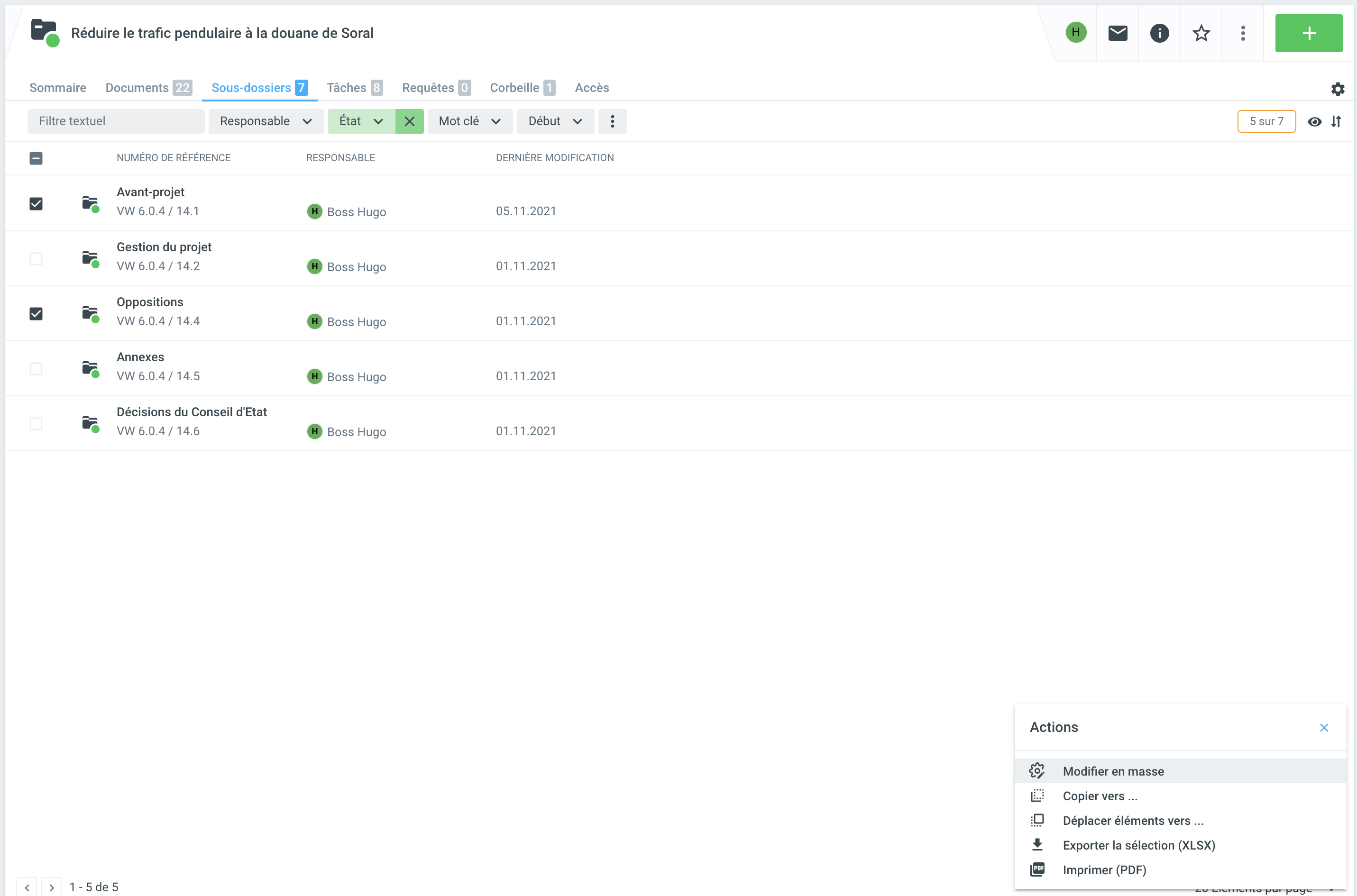This screenshot has height=896, width=1357.
Task: Open additional filters three-dot button
Action: tap(612, 121)
